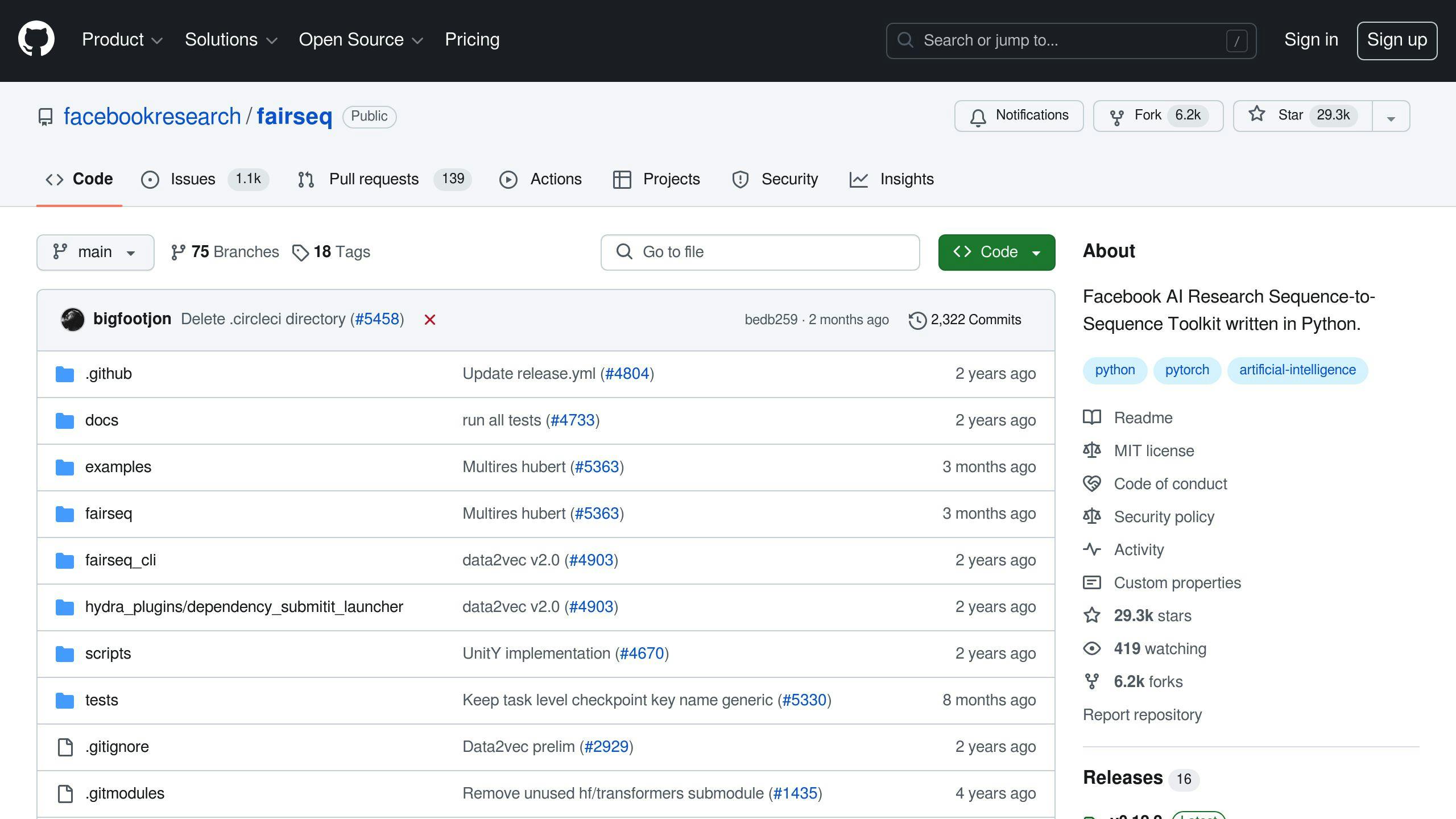Open the main branch selector dropdown
1456x819 pixels.
pos(96,253)
